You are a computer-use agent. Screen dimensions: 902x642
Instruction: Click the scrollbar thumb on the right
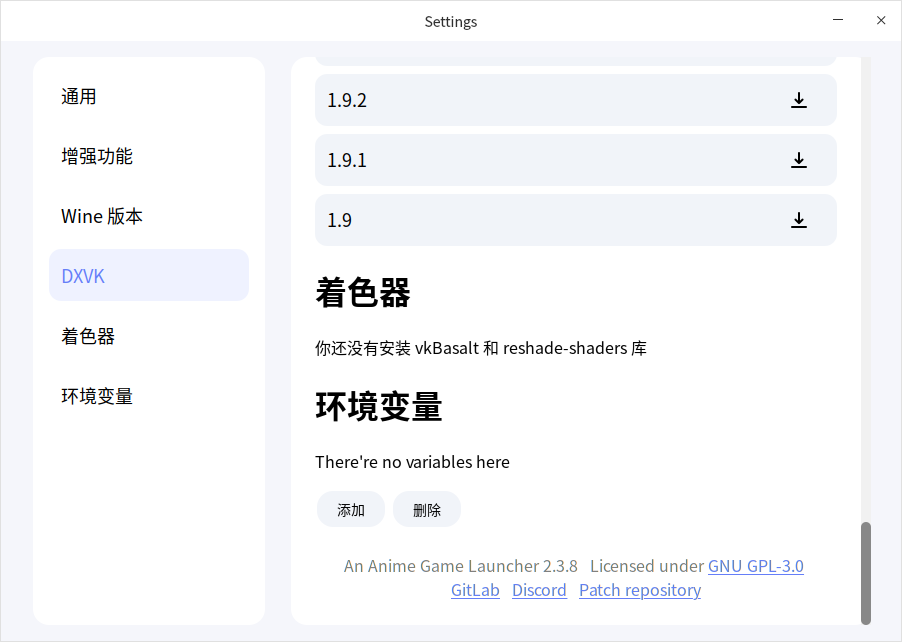click(x=866, y=575)
